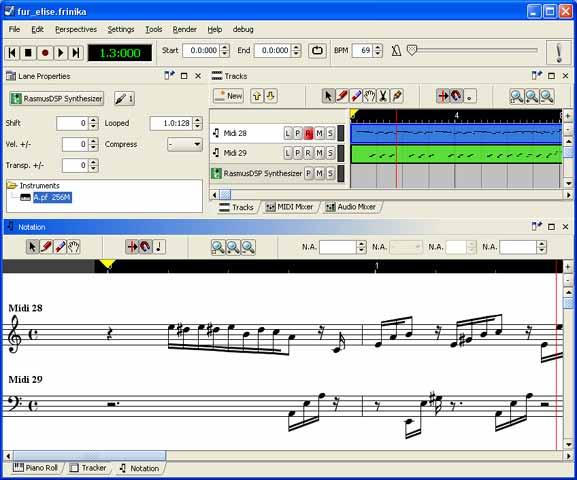Open the Perspectives menu
Screen dimensions: 577x480
pyautogui.click(x=76, y=29)
